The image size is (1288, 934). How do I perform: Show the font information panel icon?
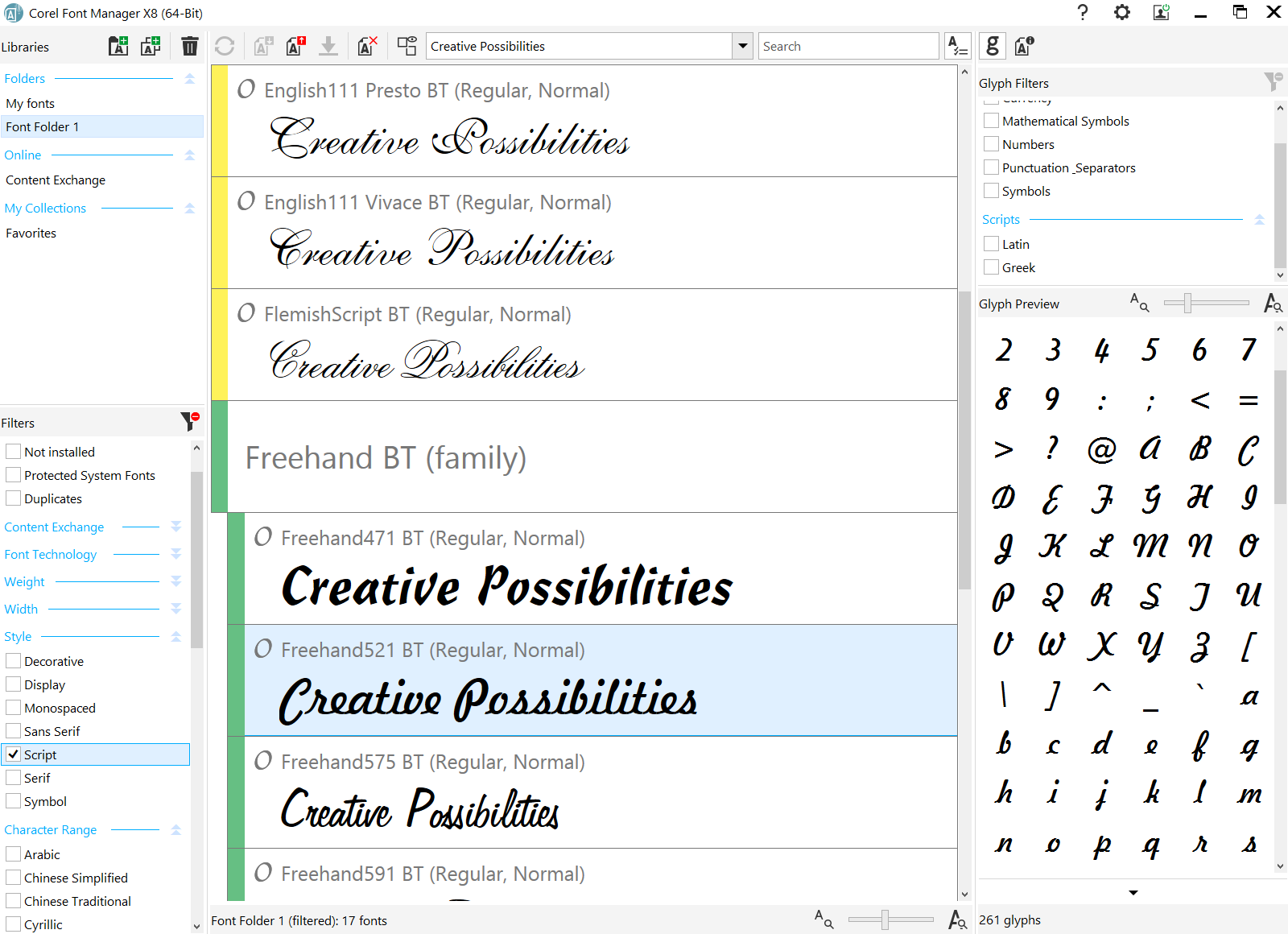(1024, 46)
